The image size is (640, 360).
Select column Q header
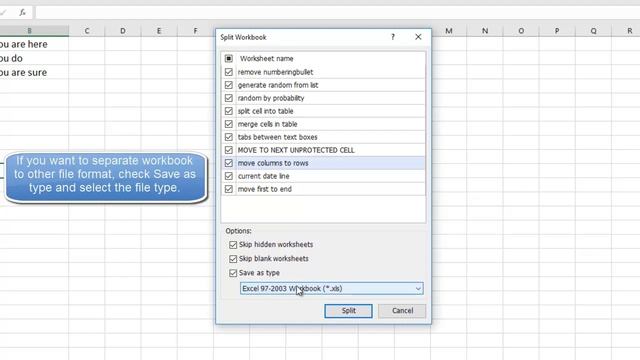tap(593, 31)
